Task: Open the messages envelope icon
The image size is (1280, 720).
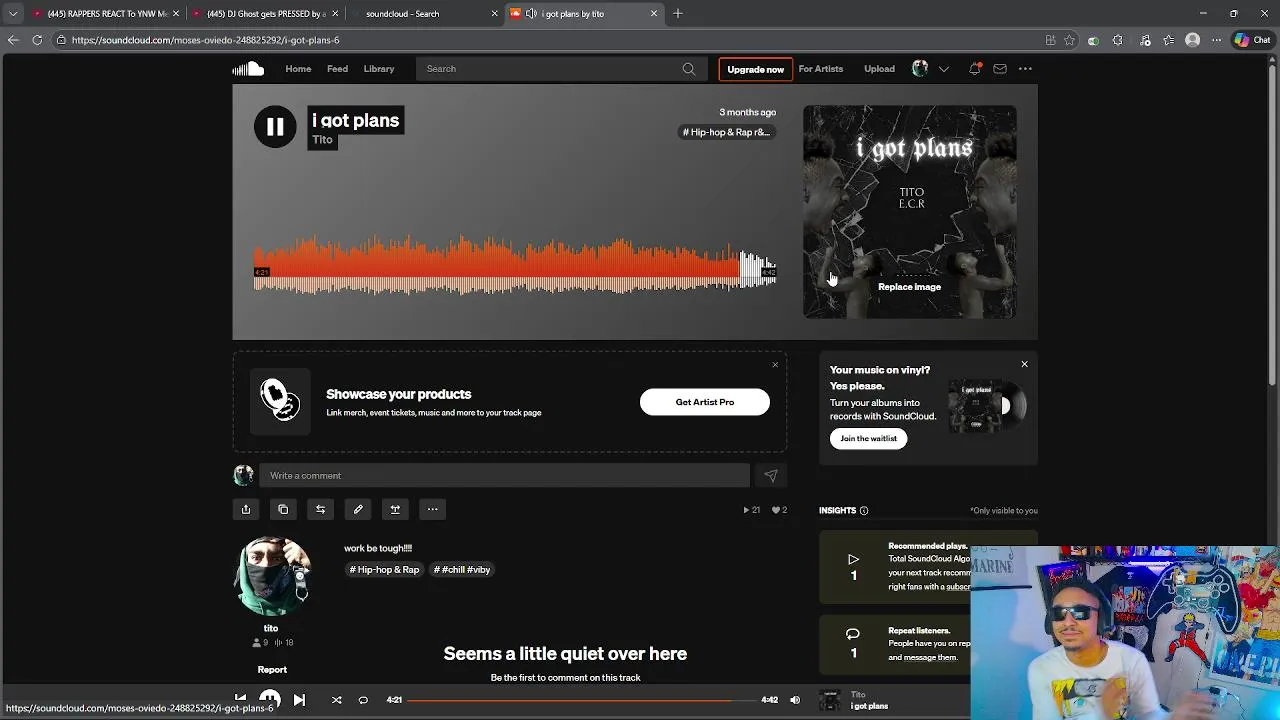Action: [1000, 69]
